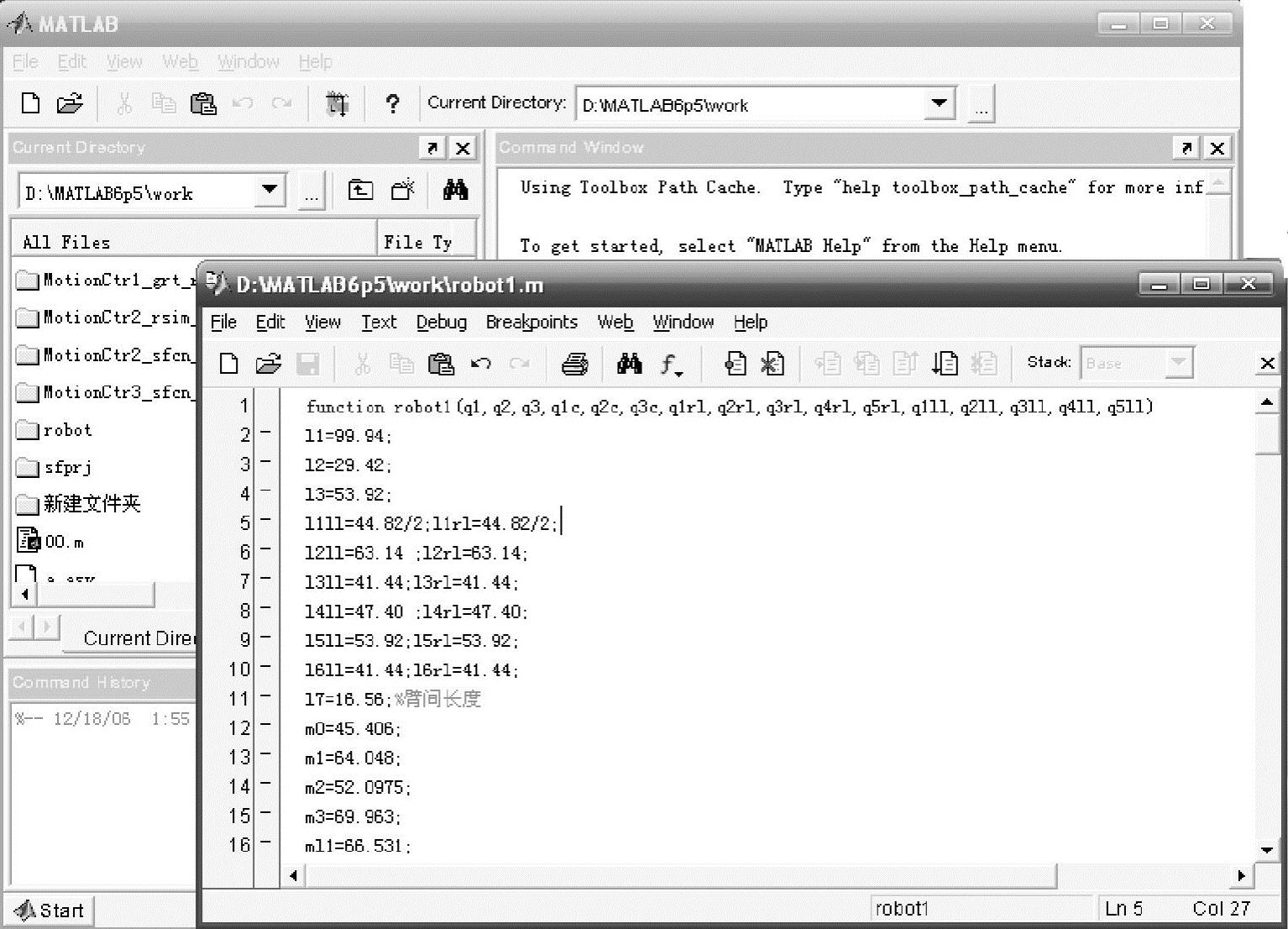
Task: Select the robot folder in file list
Action: pyautogui.click(x=55, y=430)
